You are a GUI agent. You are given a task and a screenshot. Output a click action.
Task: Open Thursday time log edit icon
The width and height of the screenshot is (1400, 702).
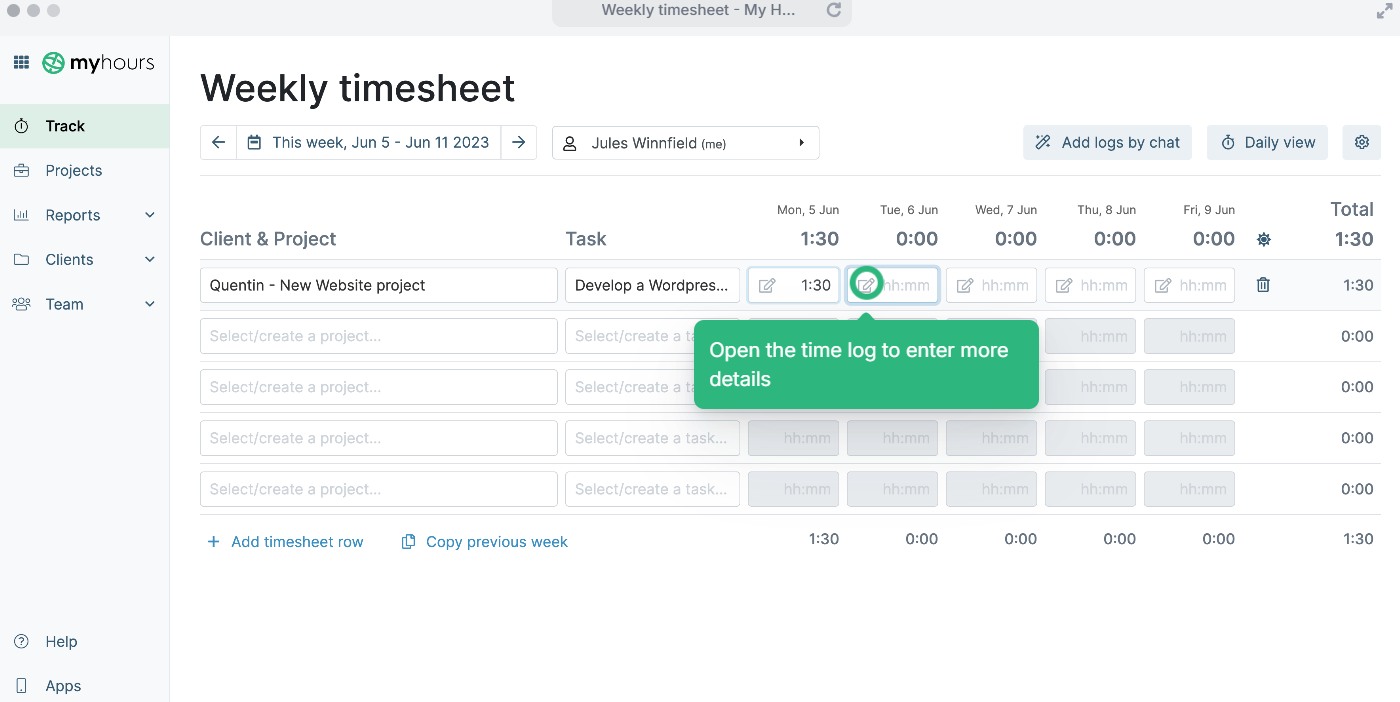point(1064,286)
